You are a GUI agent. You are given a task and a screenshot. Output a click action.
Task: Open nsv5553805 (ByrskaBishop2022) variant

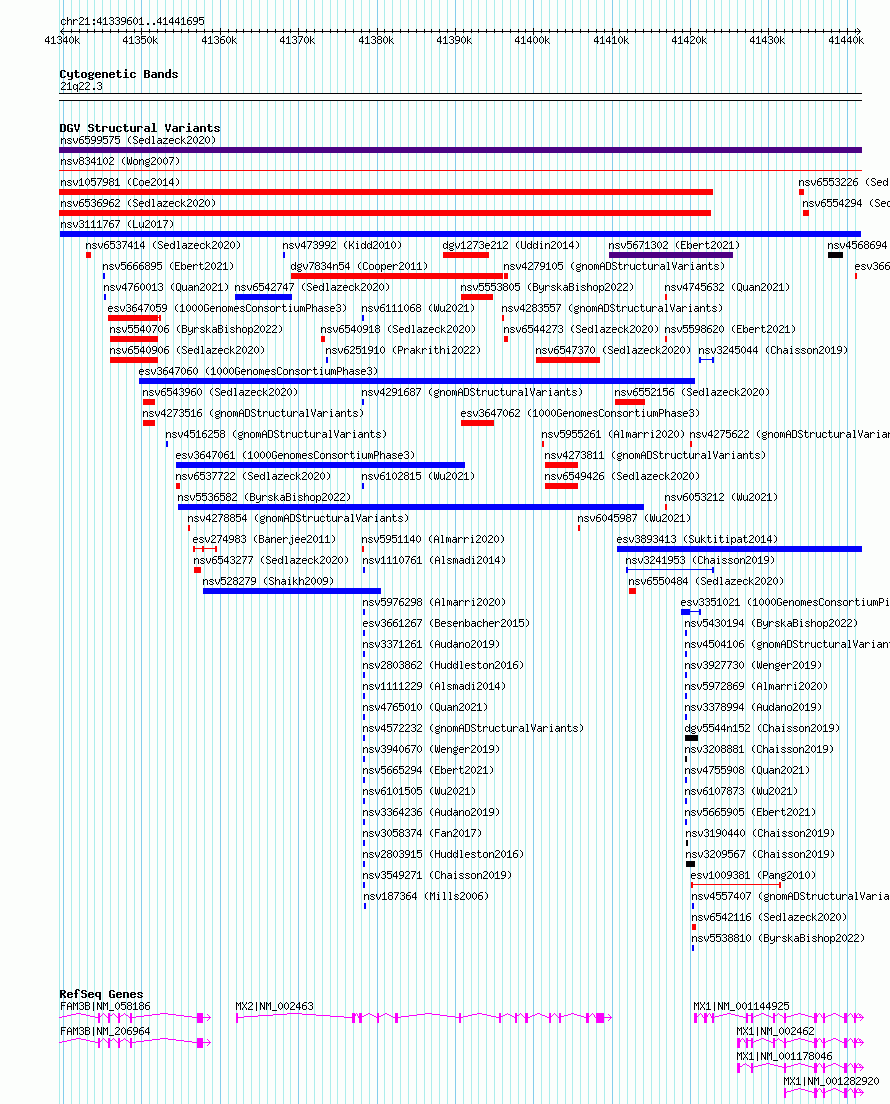547,287
